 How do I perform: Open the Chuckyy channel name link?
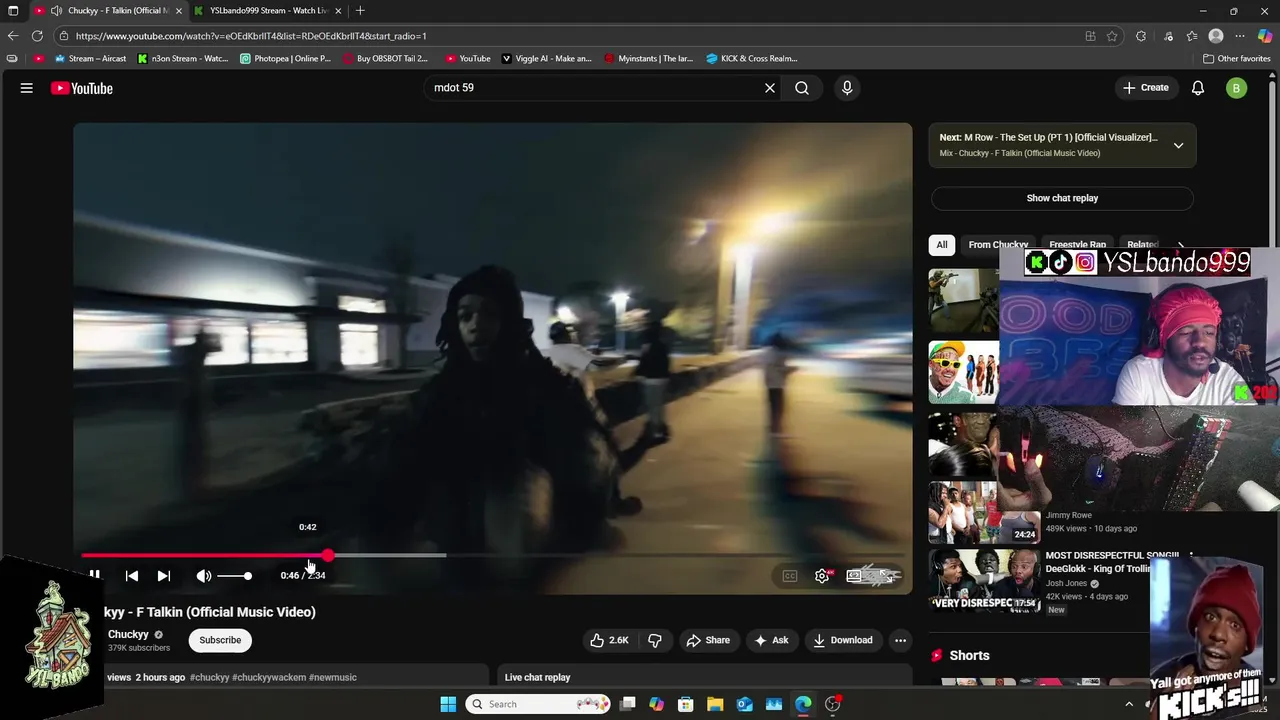[x=128, y=634]
